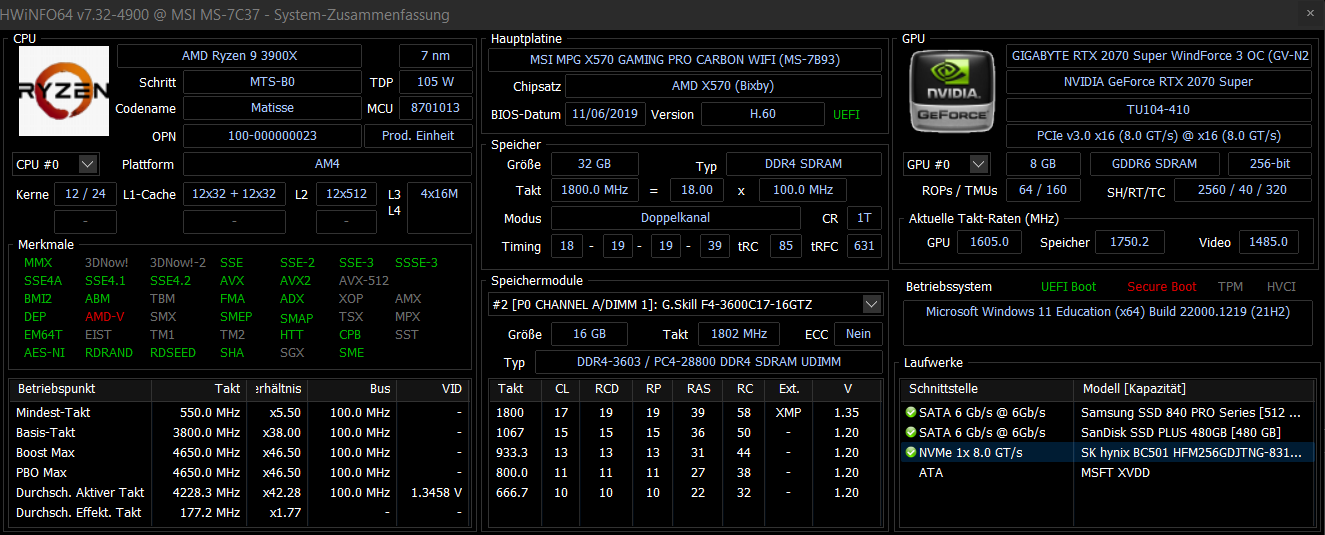Click the Durchsch. Aktiver Takt row
This screenshot has height=535, width=1325.
tap(238, 493)
